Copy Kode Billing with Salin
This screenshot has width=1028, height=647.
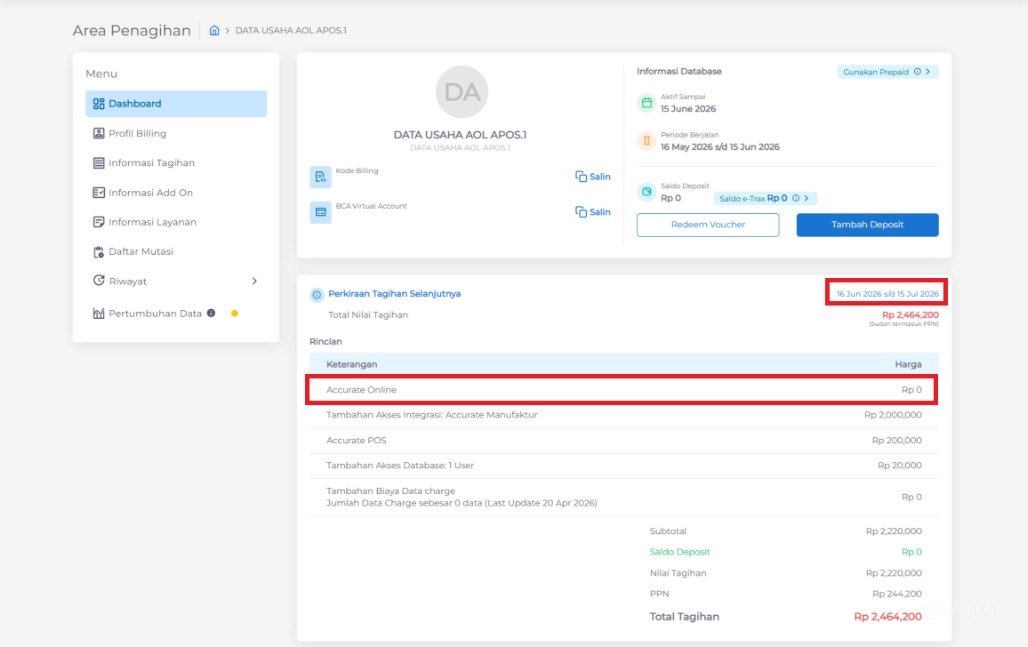click(x=593, y=176)
